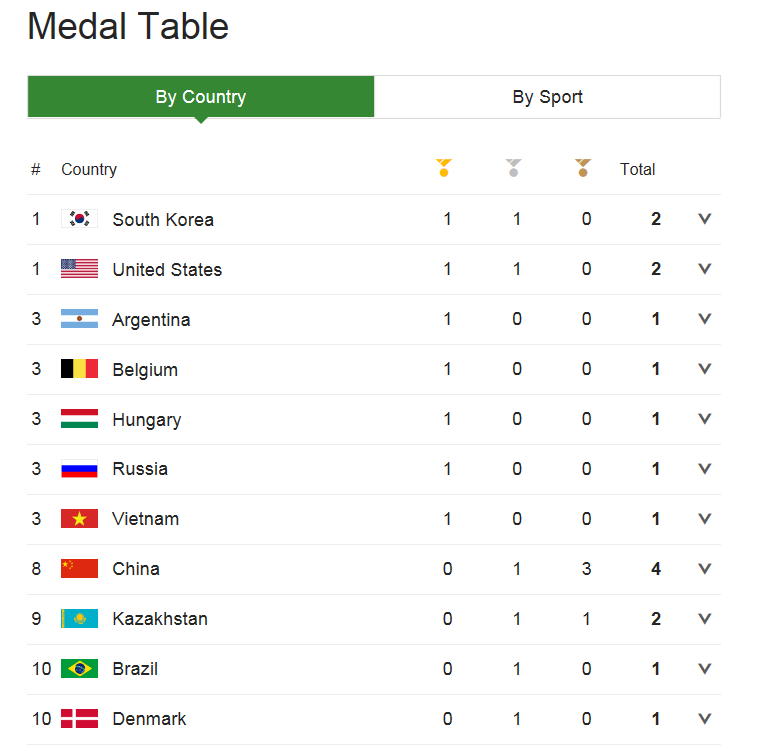
Task: Expand the China row chevron
Action: [x=704, y=569]
